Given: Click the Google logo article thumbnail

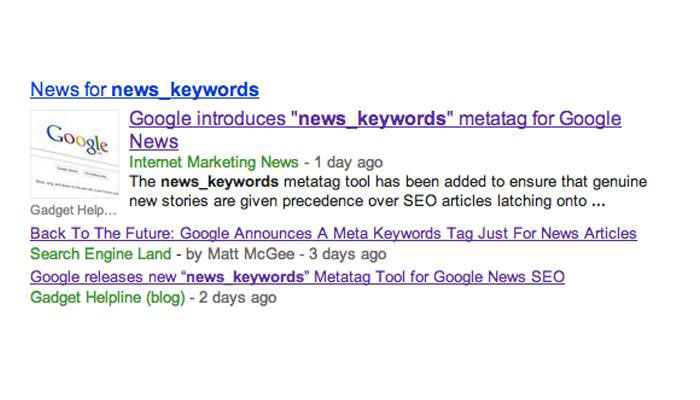Looking at the screenshot, I should [x=75, y=154].
